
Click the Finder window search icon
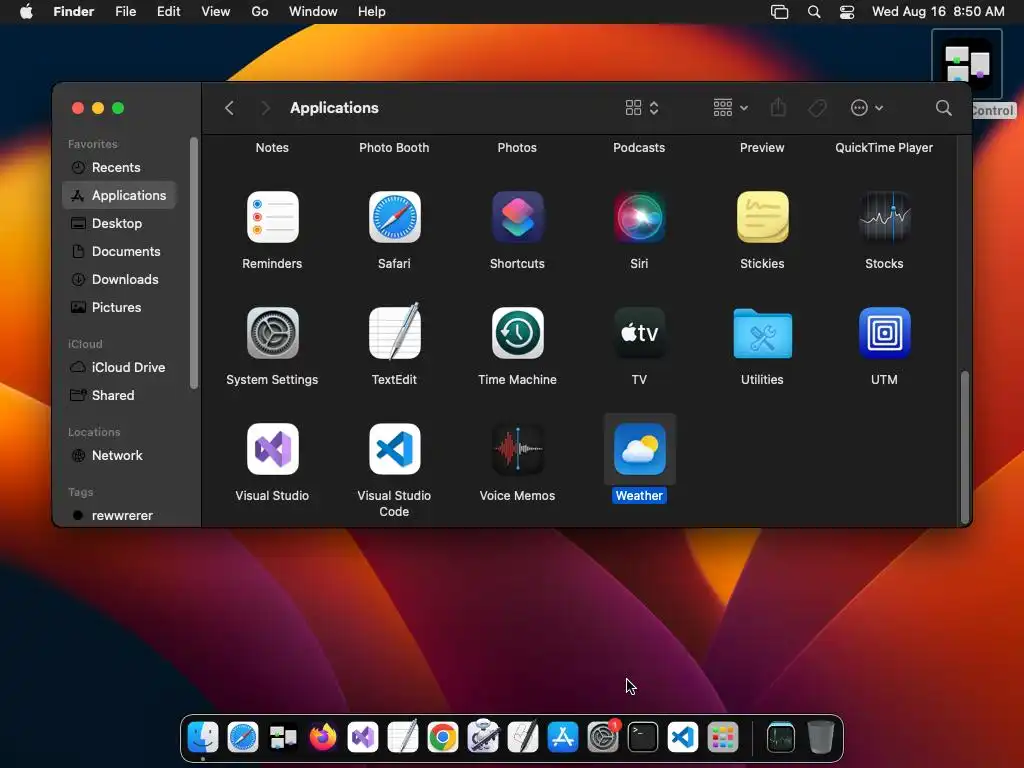click(x=944, y=108)
